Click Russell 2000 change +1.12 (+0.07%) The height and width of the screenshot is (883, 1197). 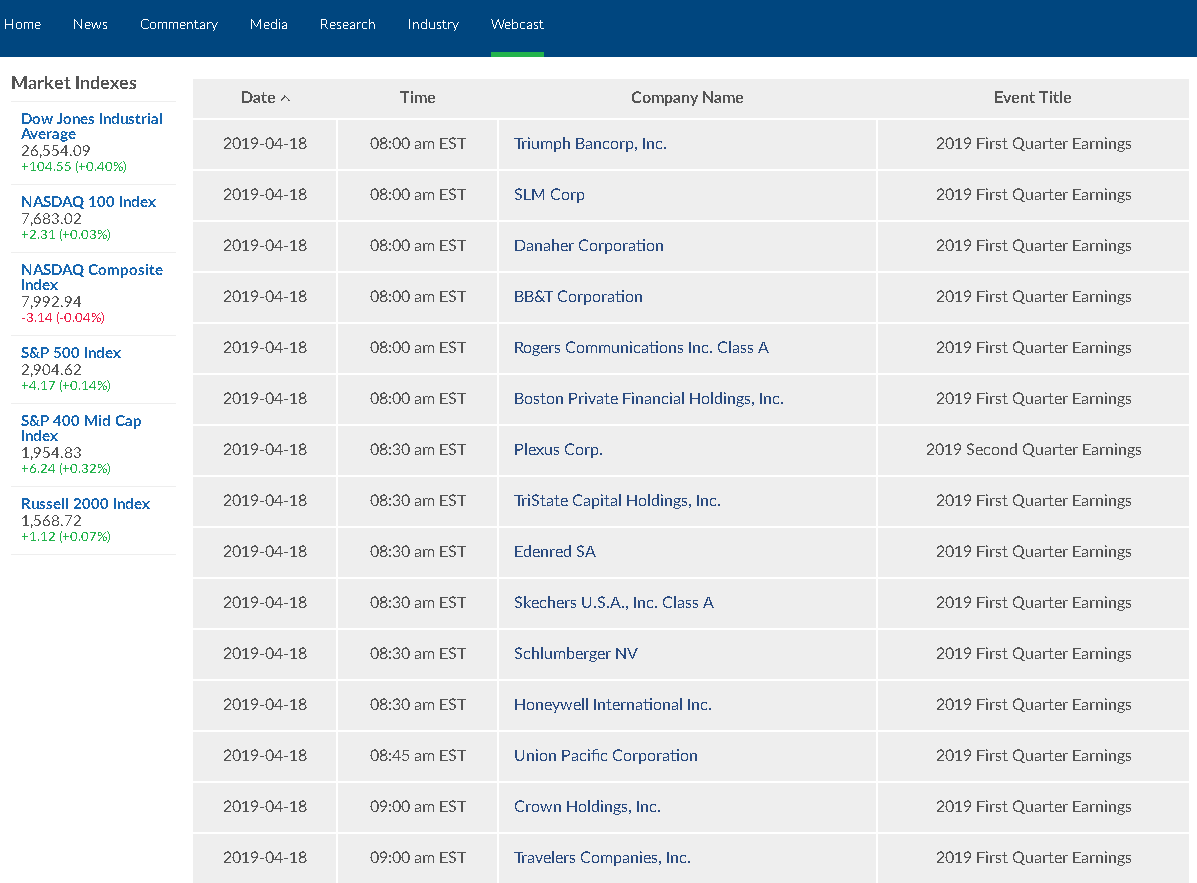(66, 537)
